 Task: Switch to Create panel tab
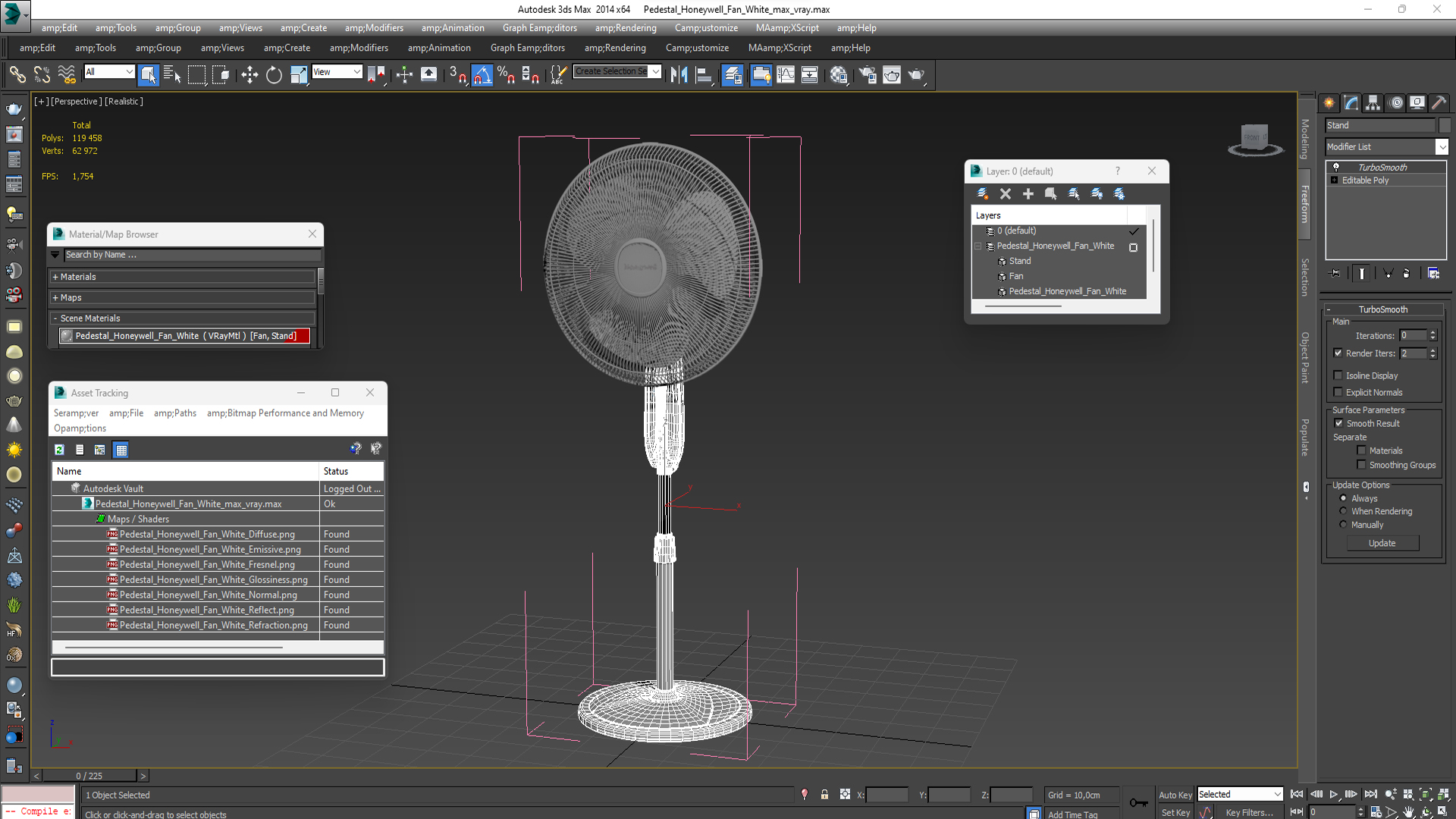point(1329,103)
